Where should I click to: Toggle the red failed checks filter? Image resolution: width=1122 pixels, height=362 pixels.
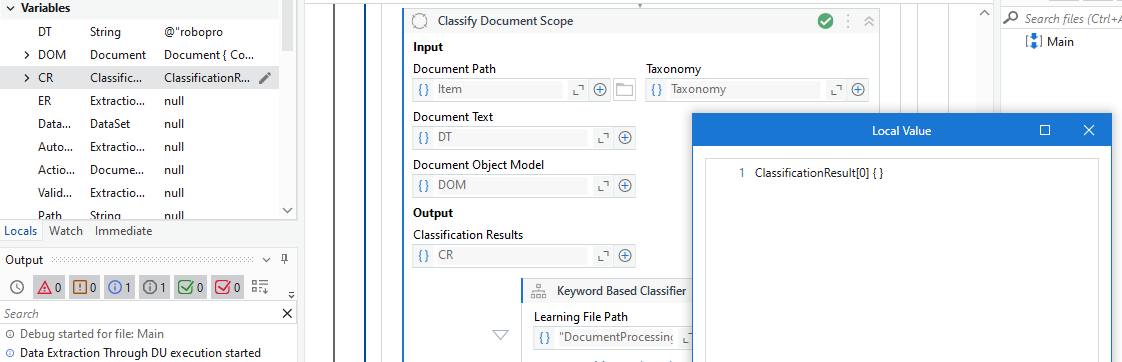click(x=228, y=288)
